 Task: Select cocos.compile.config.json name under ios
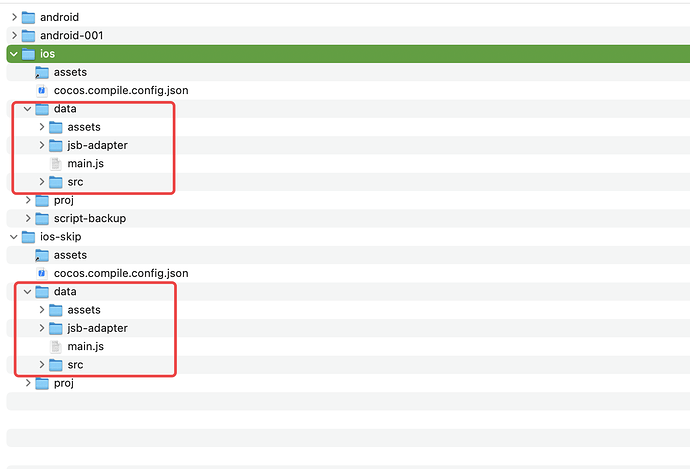(x=121, y=90)
